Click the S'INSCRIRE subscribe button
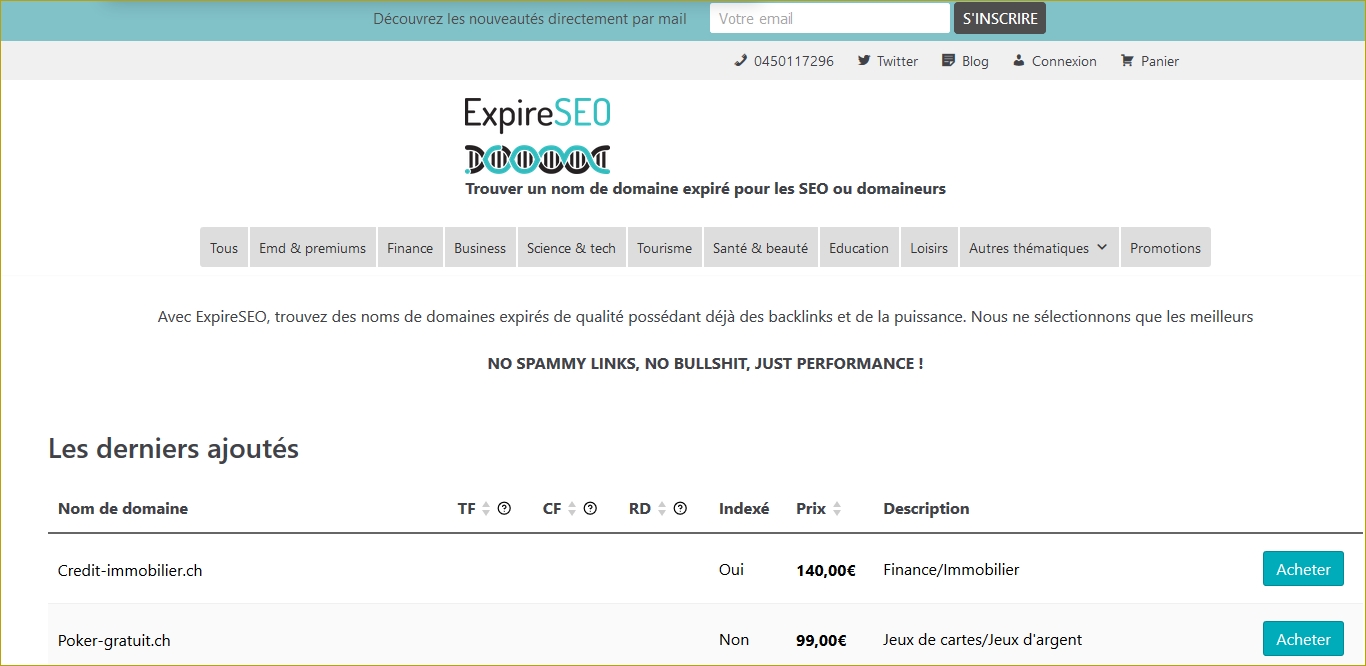The image size is (1366, 666). click(x=999, y=17)
